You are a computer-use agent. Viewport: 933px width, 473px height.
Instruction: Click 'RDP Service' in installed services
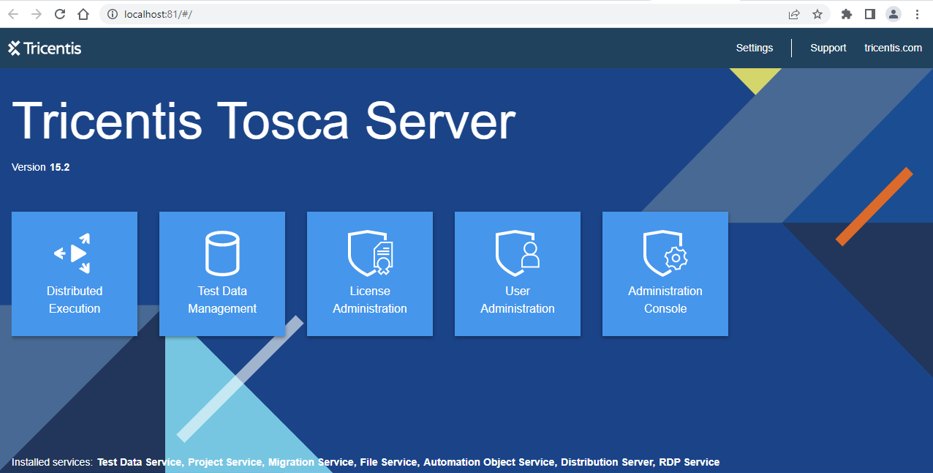tap(690, 462)
